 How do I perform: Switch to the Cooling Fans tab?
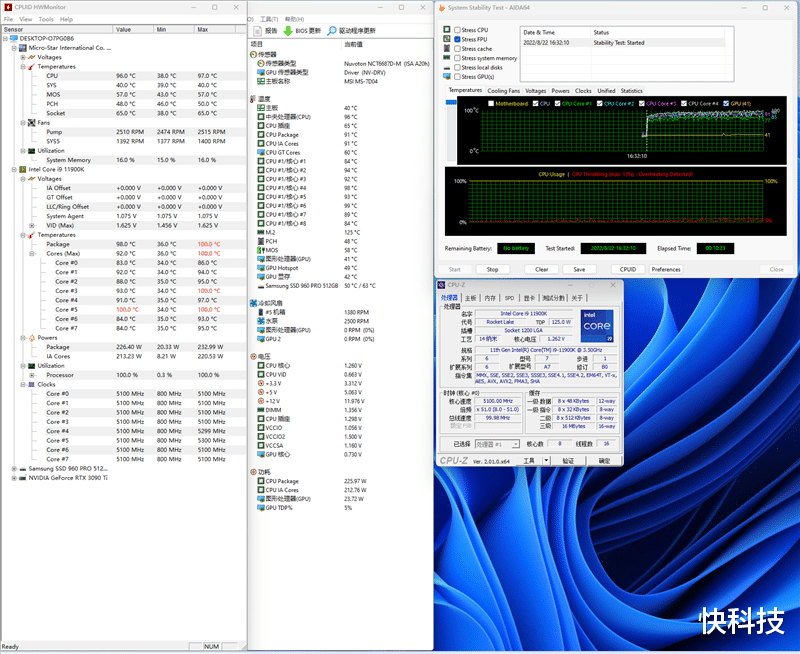click(x=504, y=90)
